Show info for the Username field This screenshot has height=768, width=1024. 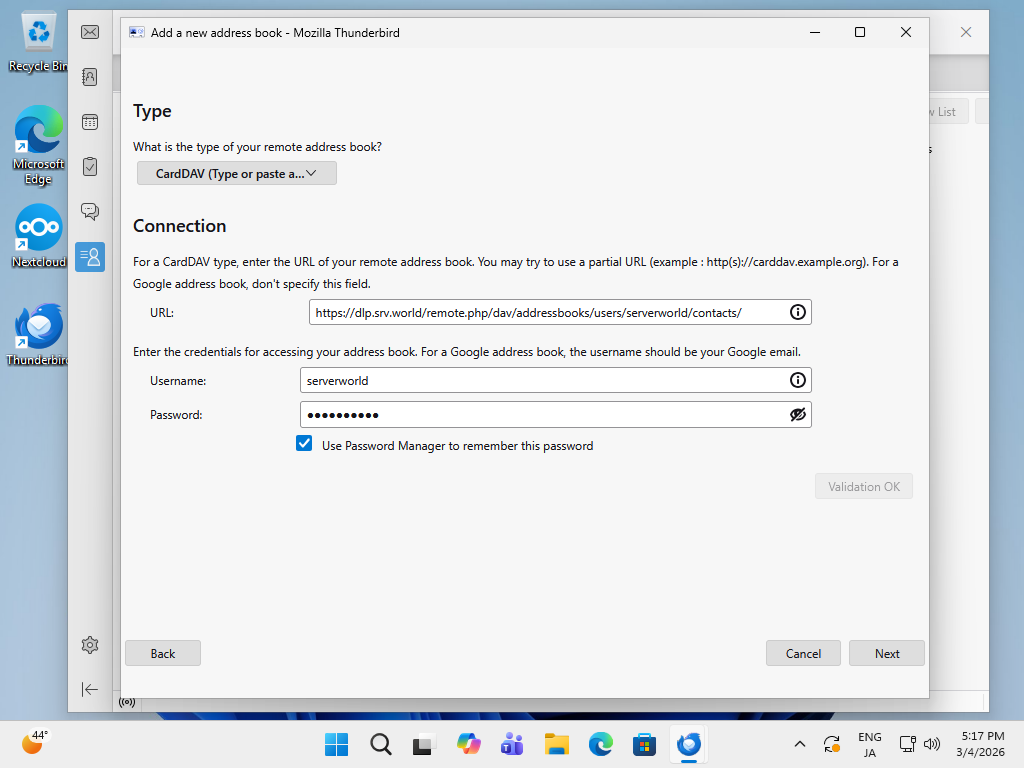click(x=797, y=380)
